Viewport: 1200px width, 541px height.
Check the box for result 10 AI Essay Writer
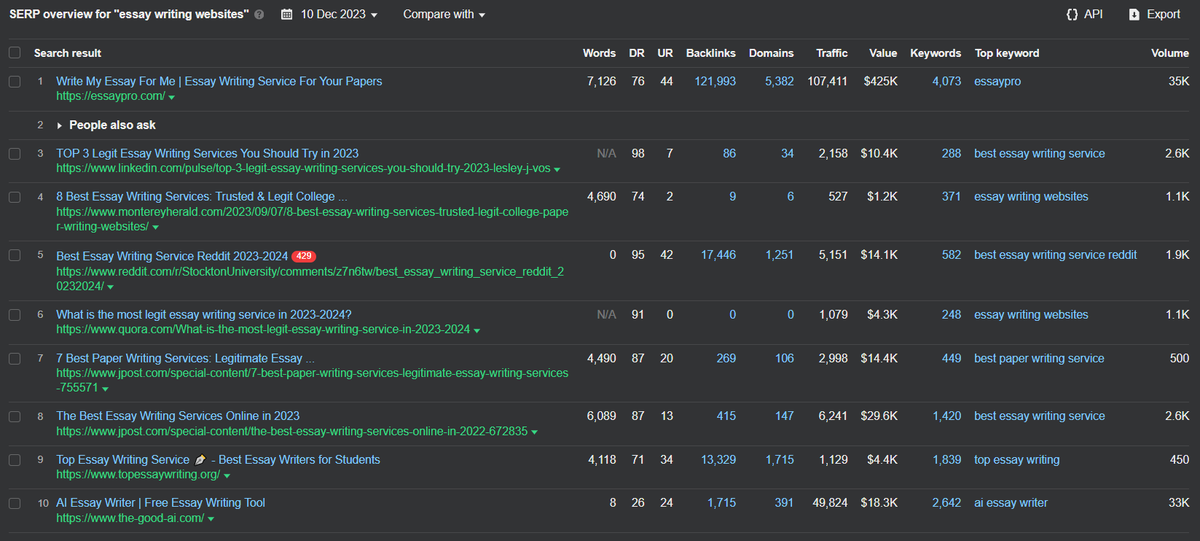point(14,503)
